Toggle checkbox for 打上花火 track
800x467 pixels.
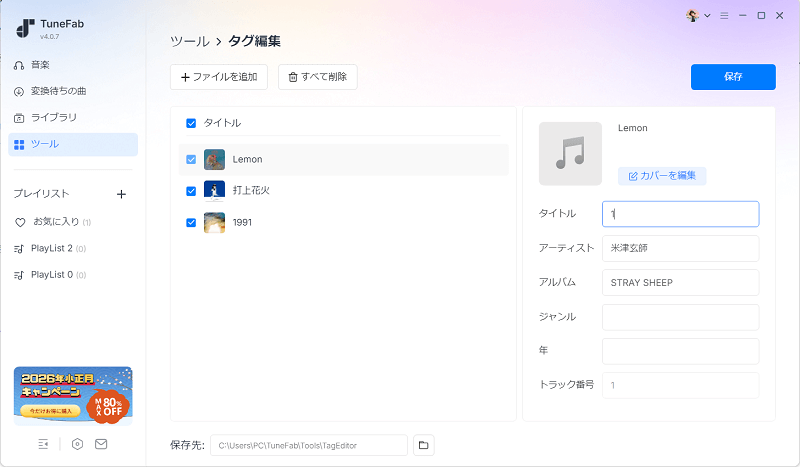pyautogui.click(x=191, y=191)
